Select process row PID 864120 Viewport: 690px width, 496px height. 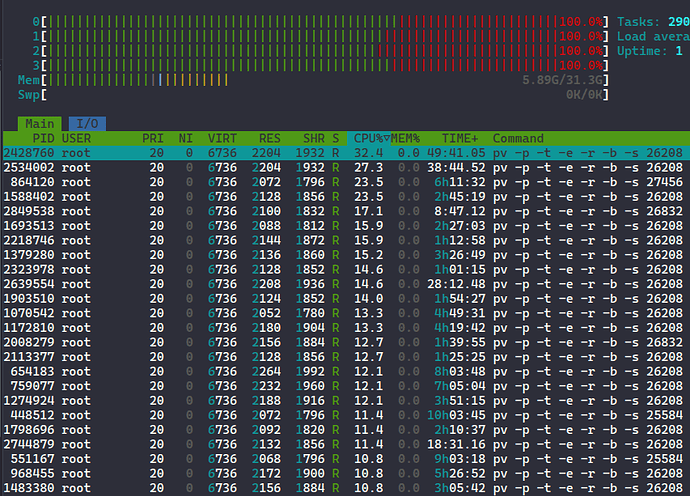coord(346,182)
